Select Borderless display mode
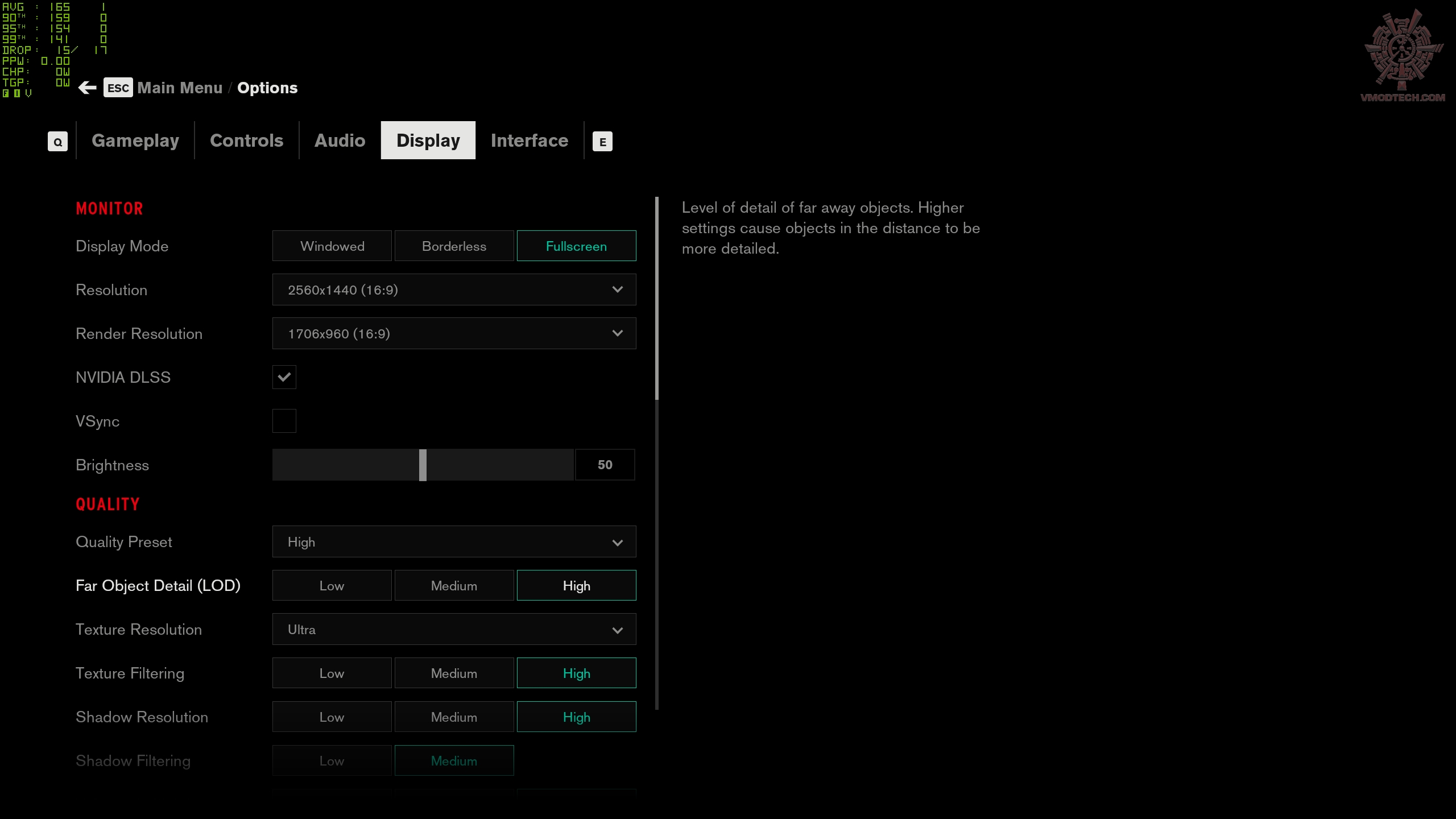 click(x=454, y=246)
